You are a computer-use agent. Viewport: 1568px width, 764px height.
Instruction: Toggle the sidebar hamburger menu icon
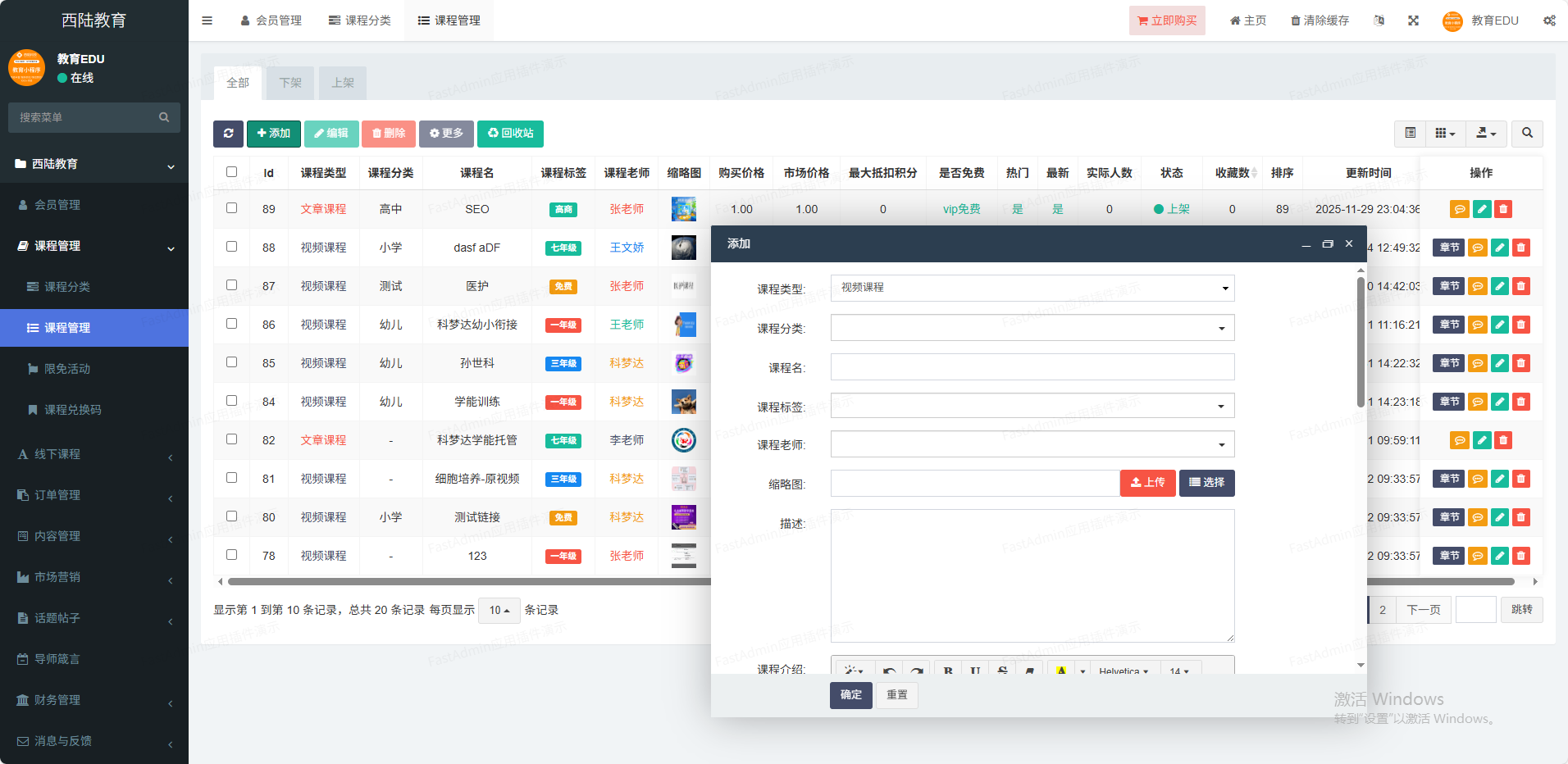click(207, 20)
